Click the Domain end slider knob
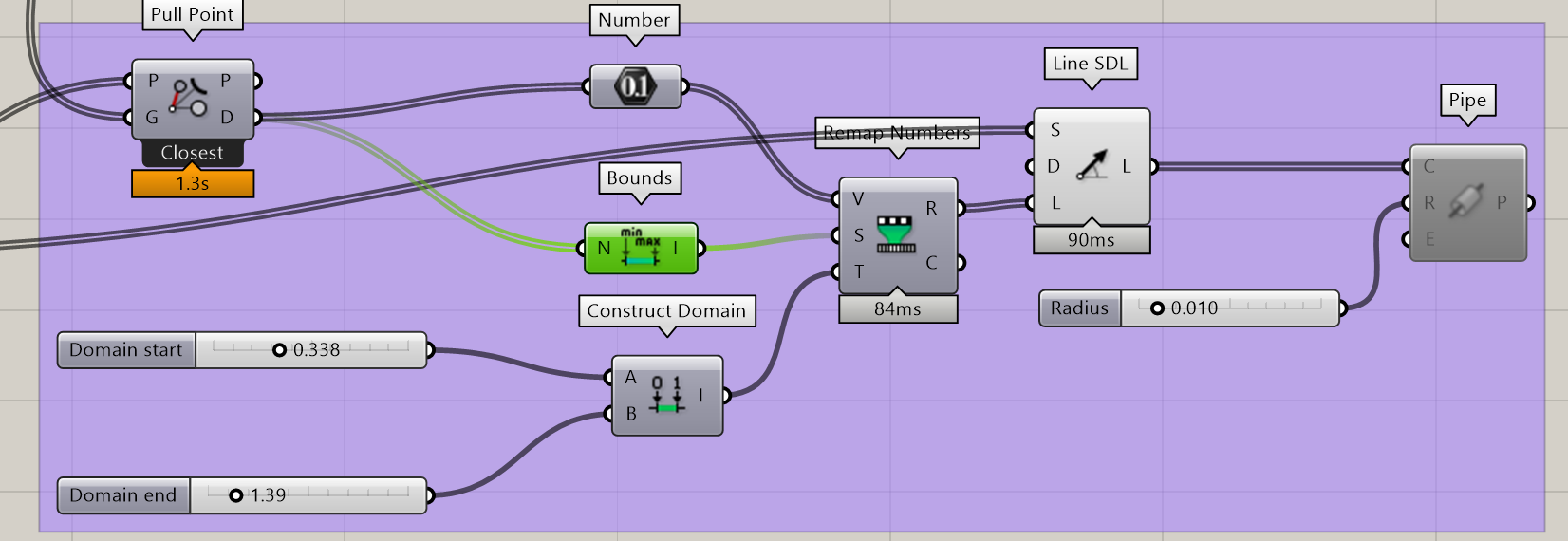The width and height of the screenshot is (1568, 541). 236,495
